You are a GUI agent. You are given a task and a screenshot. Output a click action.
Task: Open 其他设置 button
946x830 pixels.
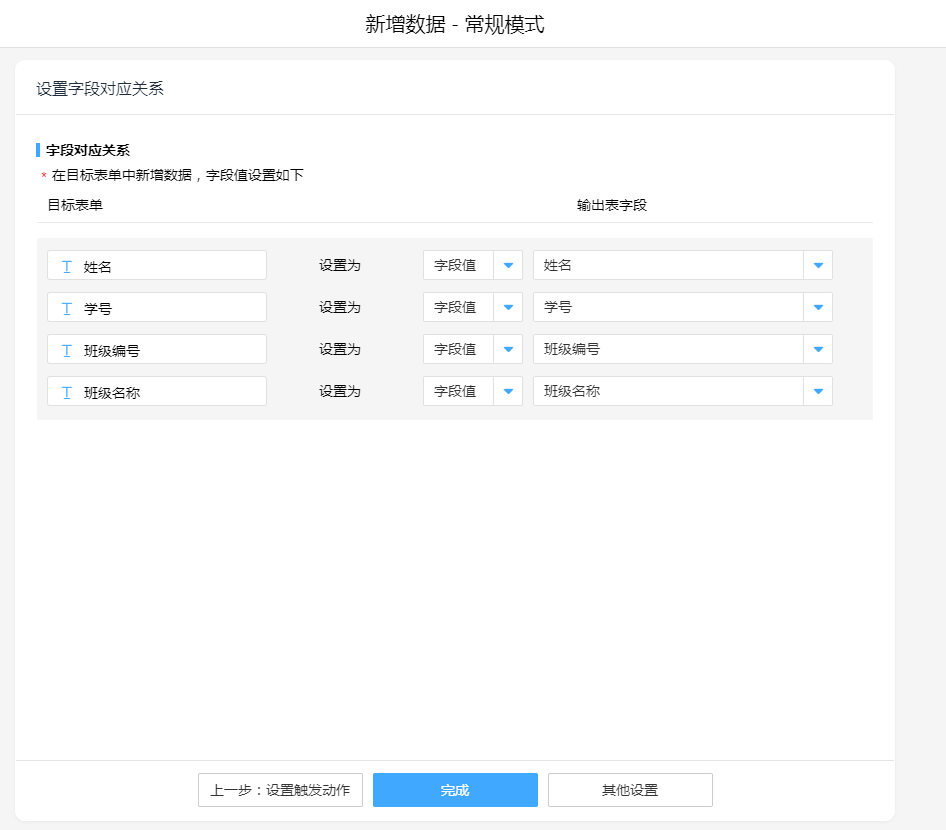(630, 790)
